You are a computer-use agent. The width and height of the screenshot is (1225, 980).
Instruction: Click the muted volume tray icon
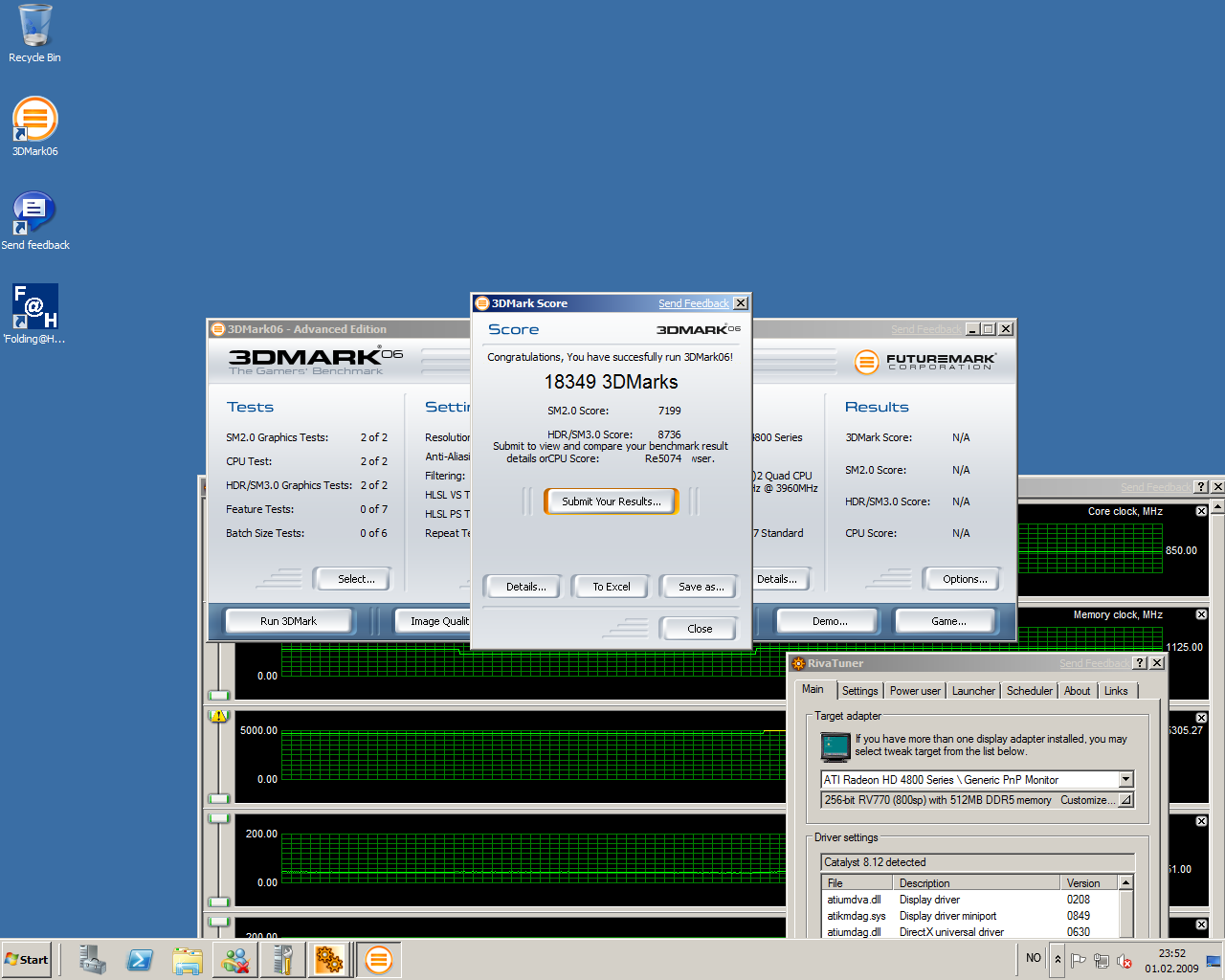click(1125, 961)
